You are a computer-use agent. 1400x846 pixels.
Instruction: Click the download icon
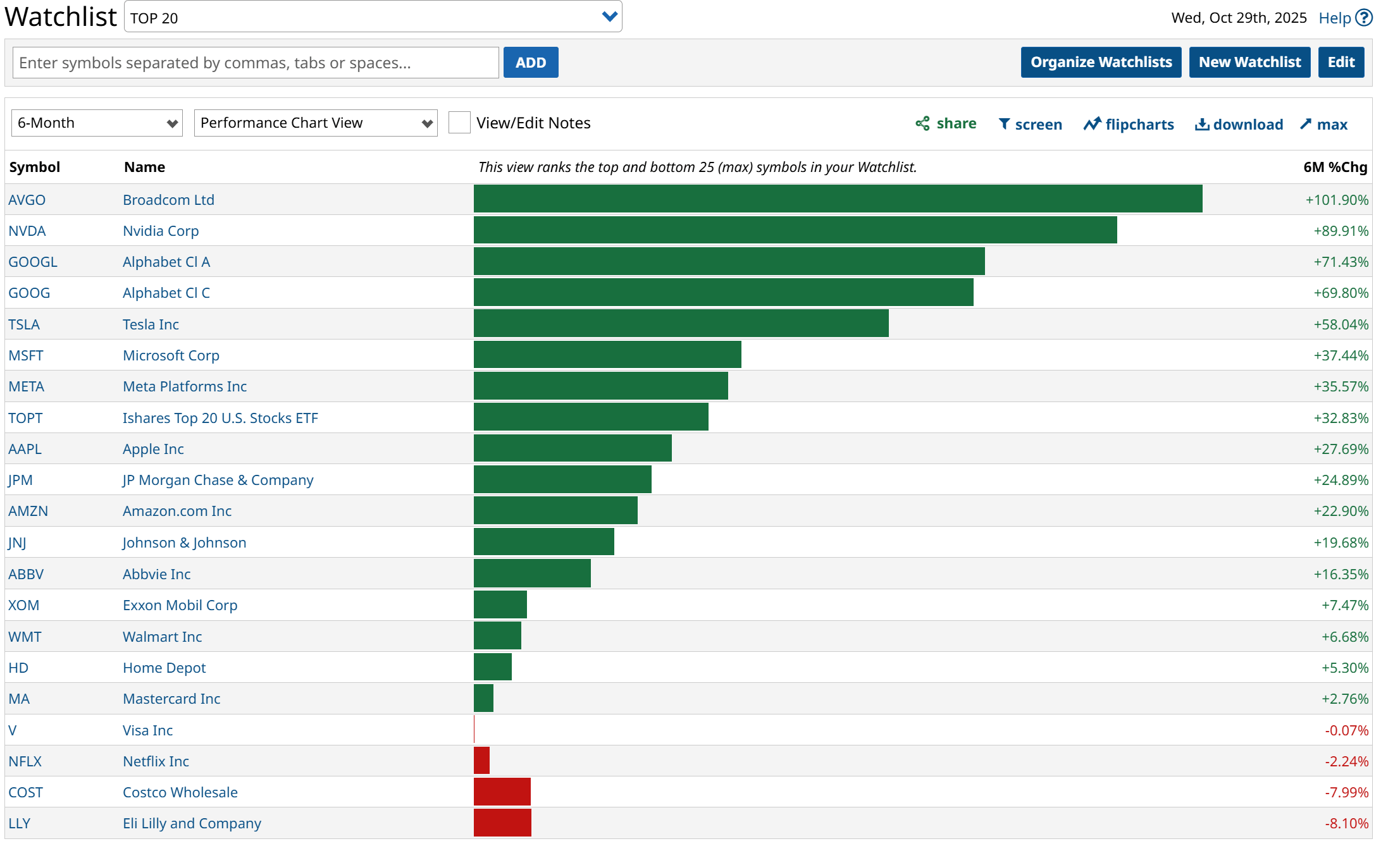[1201, 124]
